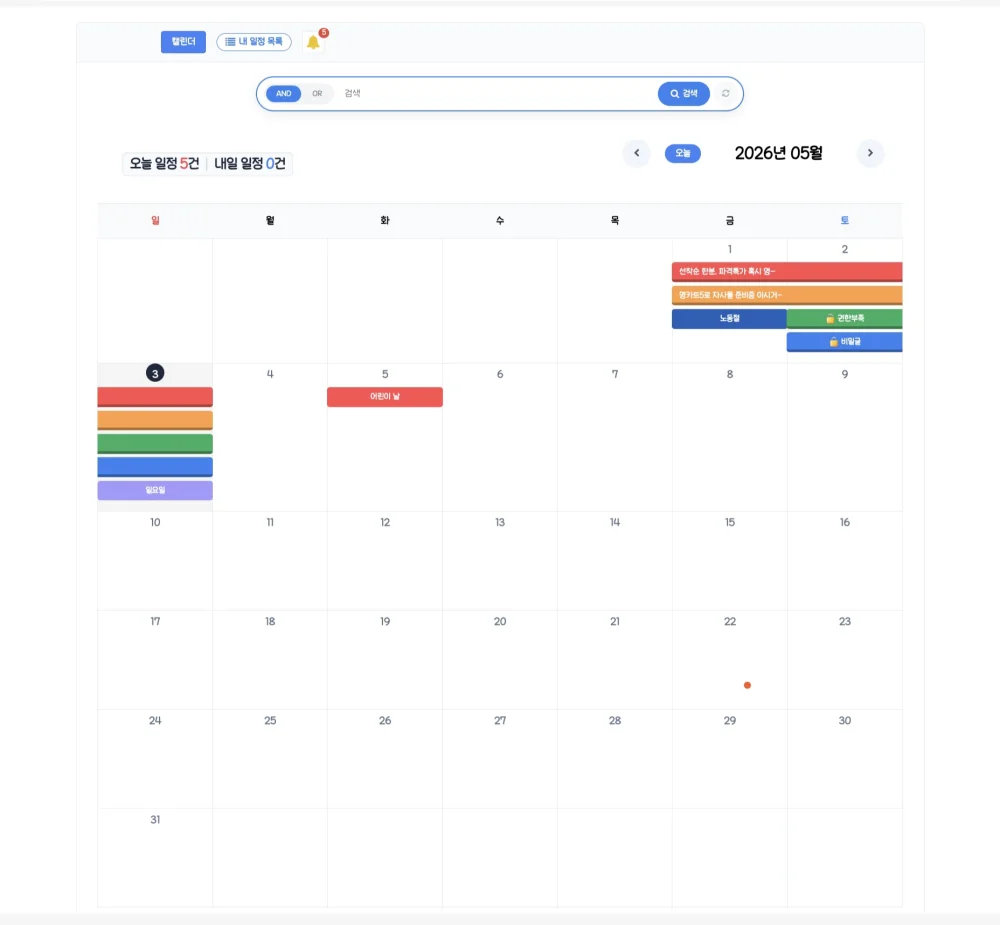Go to the previous month with left chevron
1000x925 pixels.
coord(636,153)
